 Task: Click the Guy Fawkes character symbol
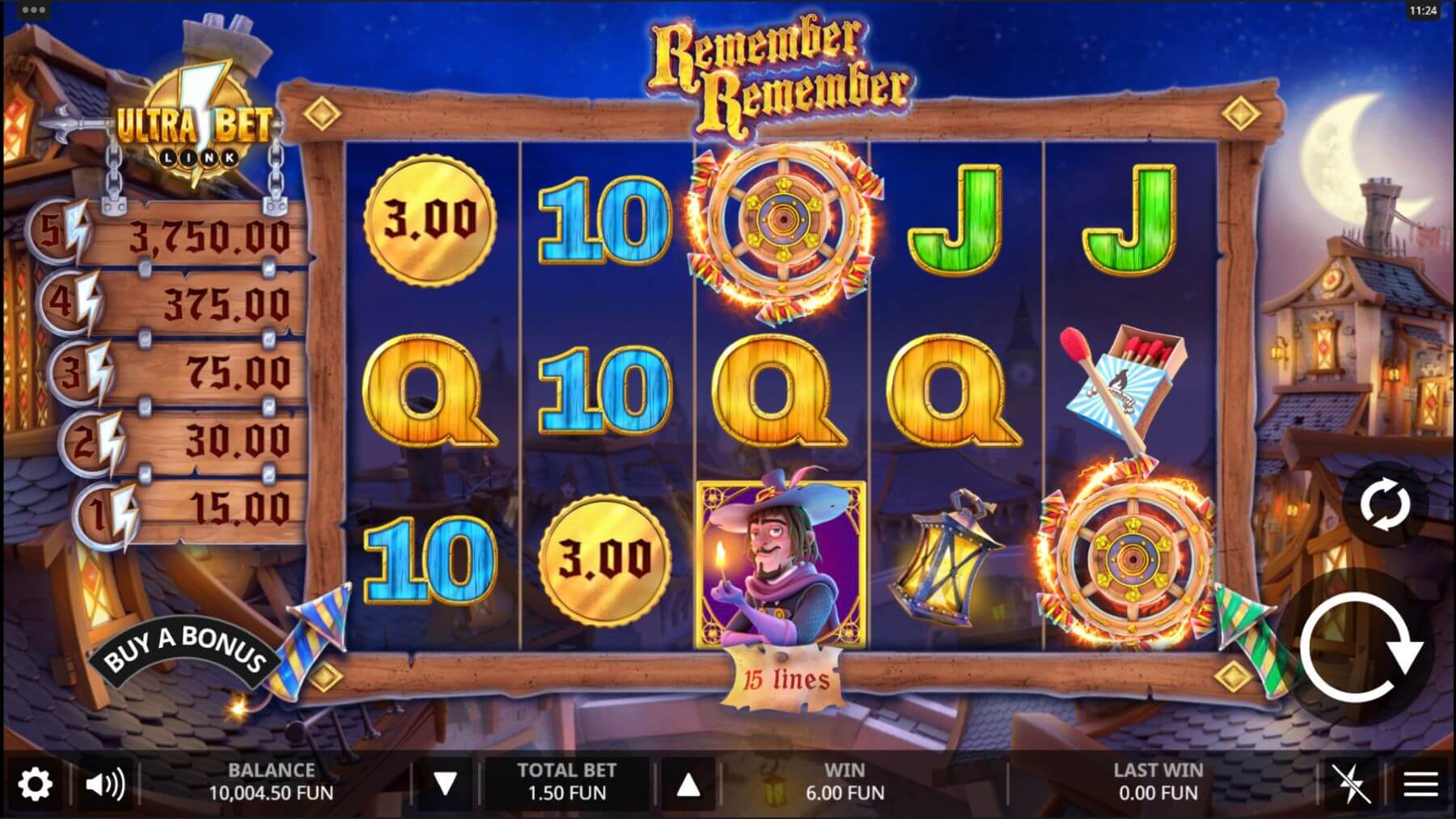tap(781, 565)
